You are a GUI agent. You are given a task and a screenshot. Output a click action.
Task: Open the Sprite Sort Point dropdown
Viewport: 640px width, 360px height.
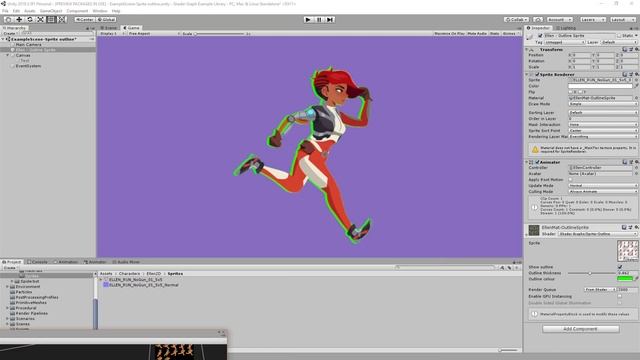pos(603,131)
